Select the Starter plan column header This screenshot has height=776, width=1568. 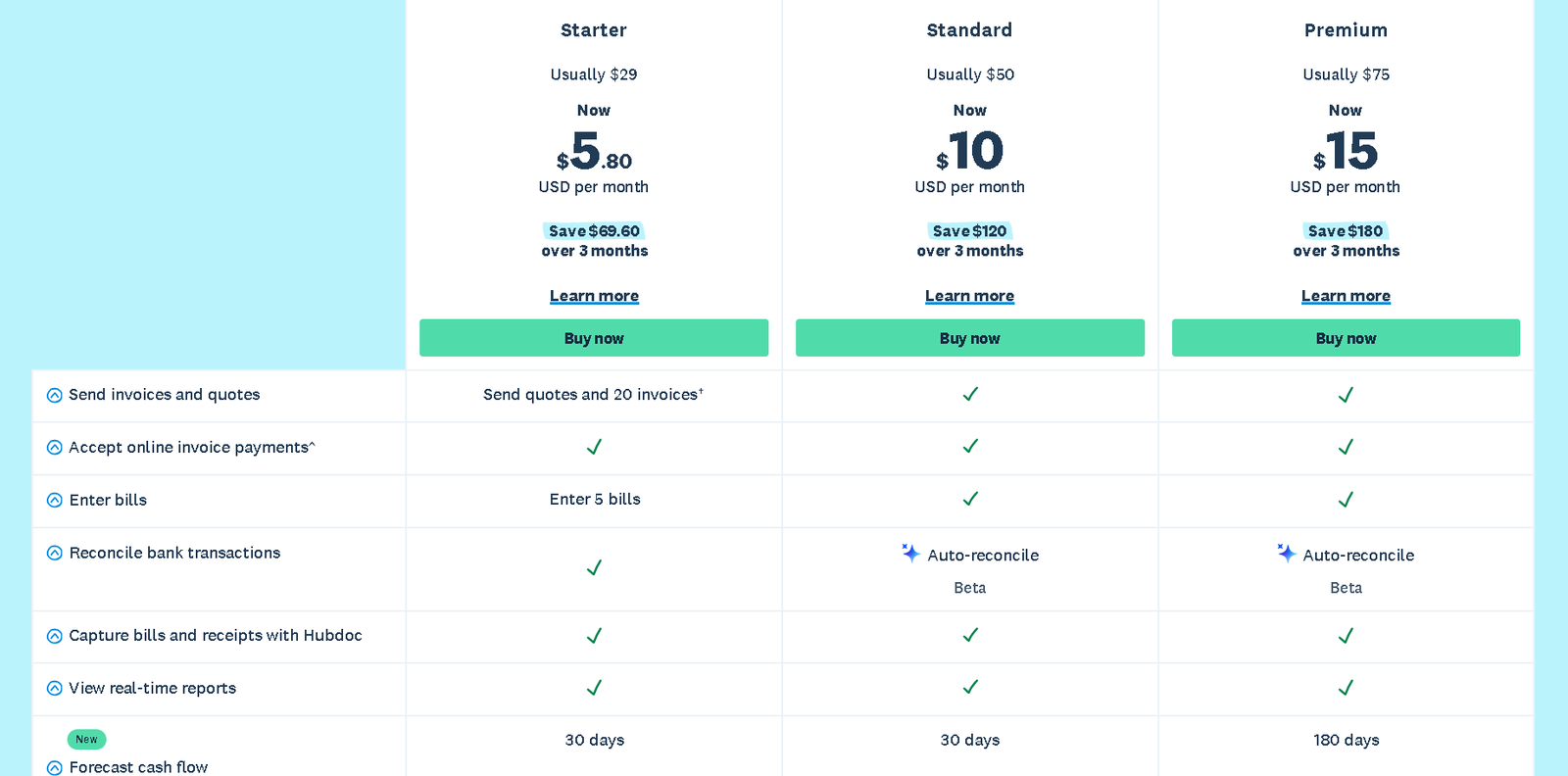pyautogui.click(x=594, y=30)
